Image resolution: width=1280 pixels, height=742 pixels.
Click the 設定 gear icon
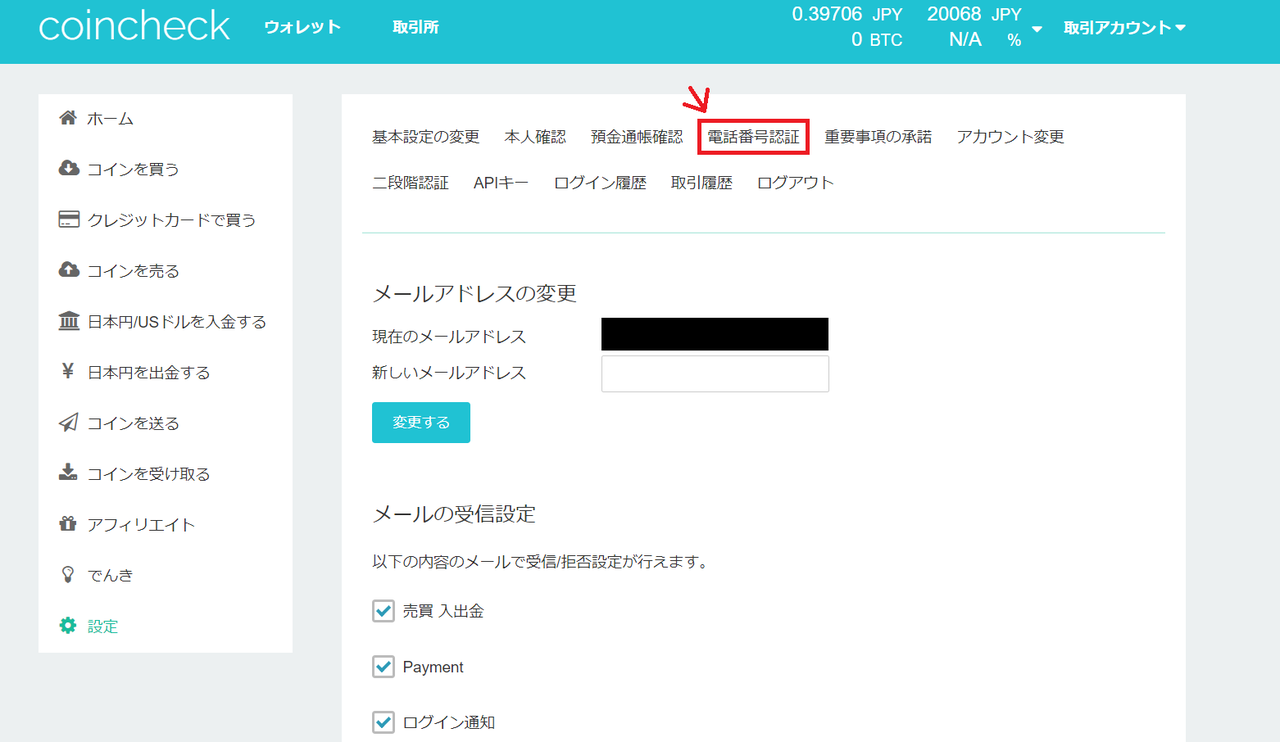pos(67,625)
